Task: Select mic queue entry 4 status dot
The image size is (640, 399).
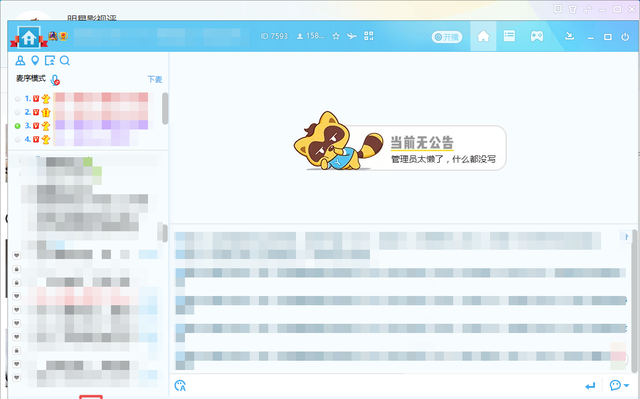Action: tap(18, 140)
